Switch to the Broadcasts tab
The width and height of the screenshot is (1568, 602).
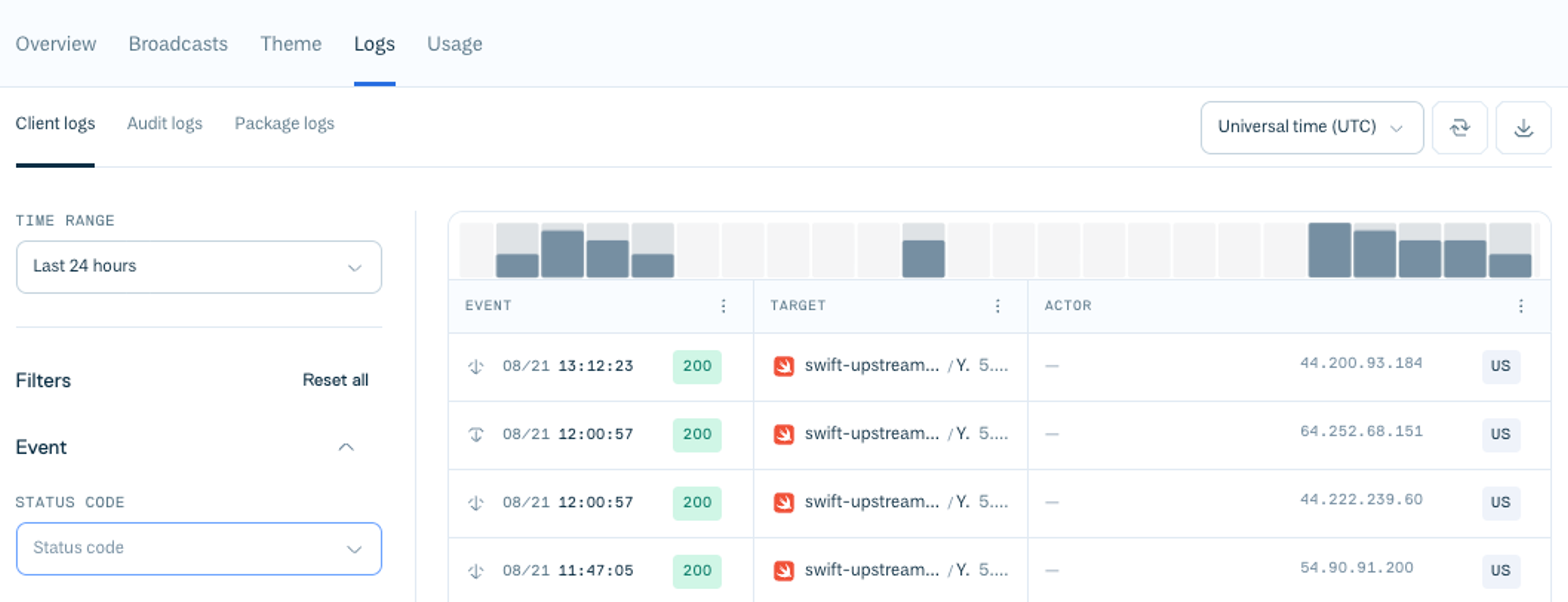pos(178,44)
